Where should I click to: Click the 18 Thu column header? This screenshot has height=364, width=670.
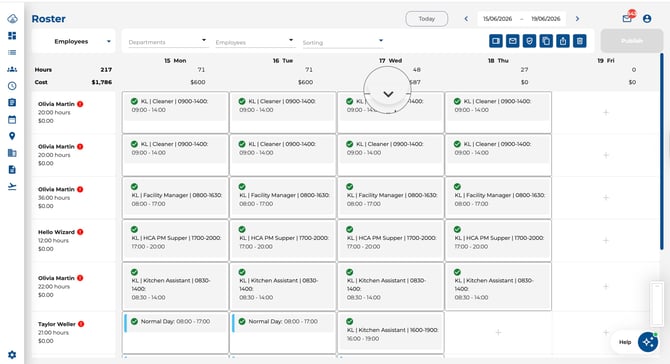click(498, 61)
